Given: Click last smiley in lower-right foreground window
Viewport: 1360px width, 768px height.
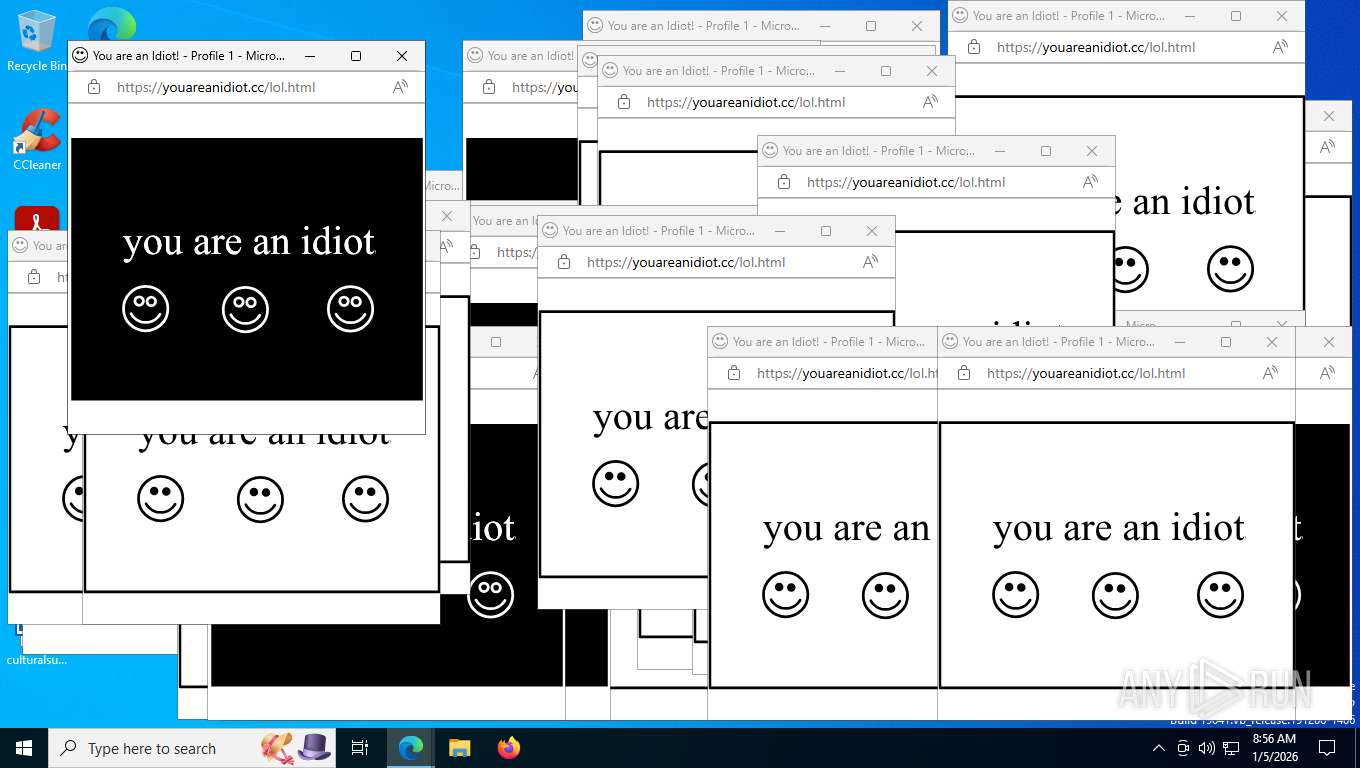Looking at the screenshot, I should pos(1220,595).
